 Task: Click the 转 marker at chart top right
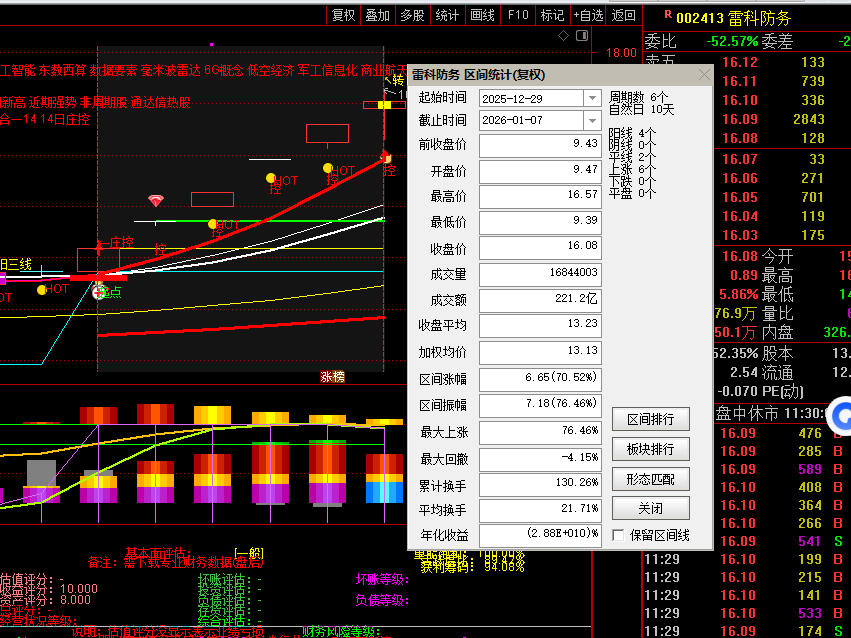point(398,81)
